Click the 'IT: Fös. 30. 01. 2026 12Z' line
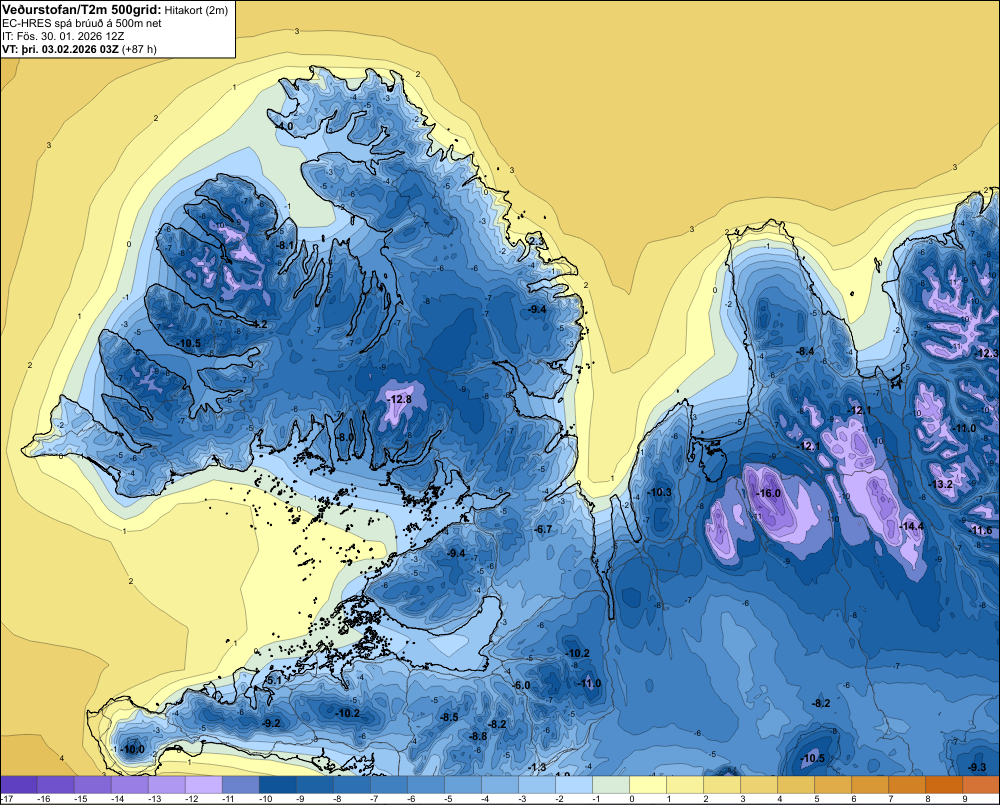 (x=63, y=36)
